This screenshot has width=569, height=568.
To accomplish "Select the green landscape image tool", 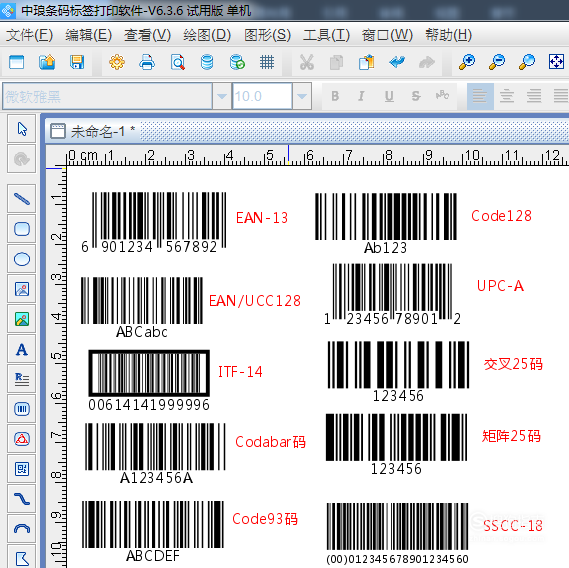I will 22,319.
